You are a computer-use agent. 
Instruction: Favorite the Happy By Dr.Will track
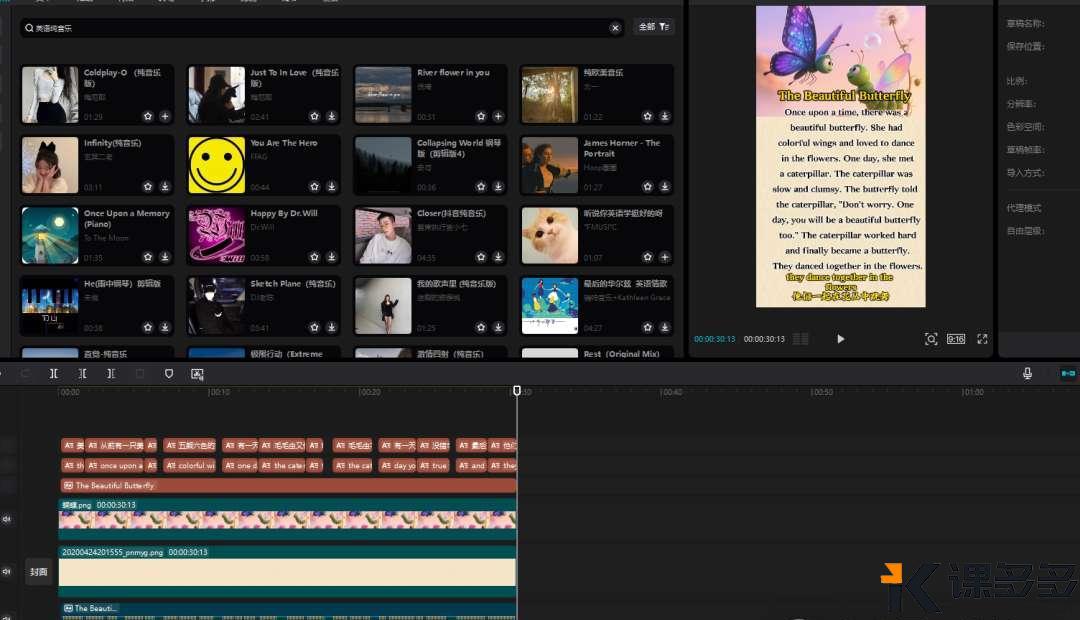[x=314, y=257]
